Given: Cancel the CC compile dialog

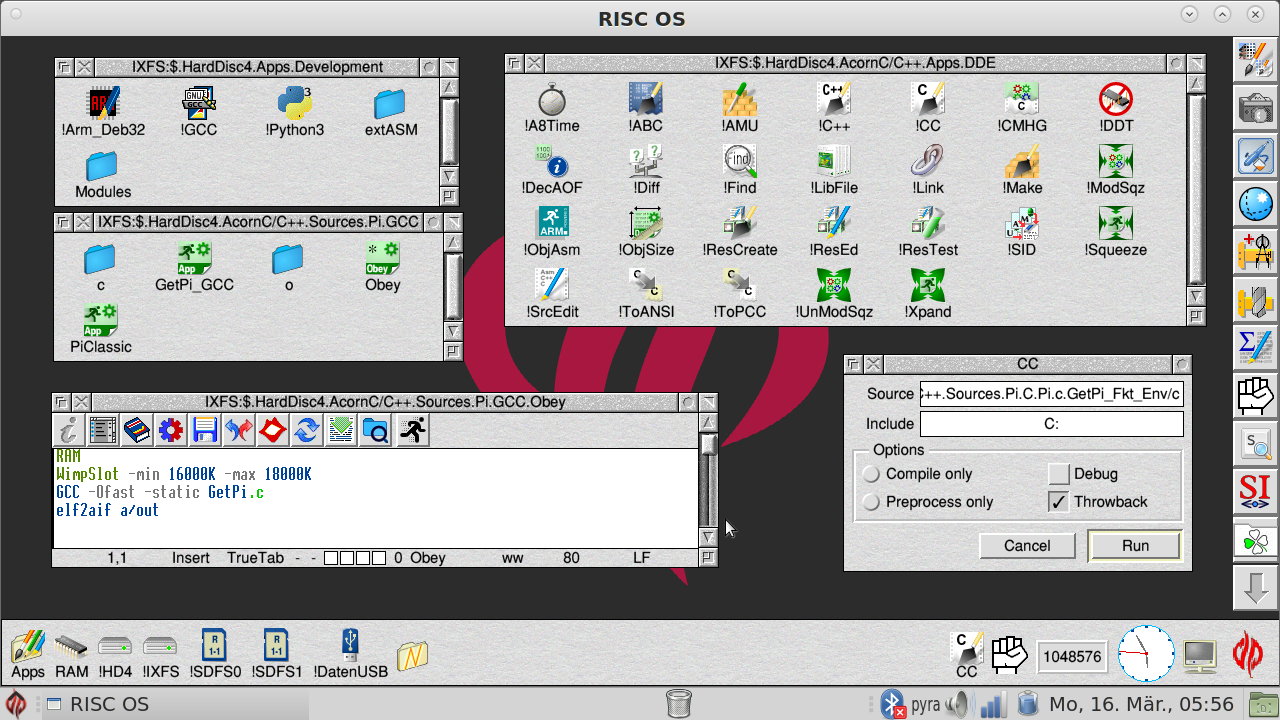Looking at the screenshot, I should [1027, 546].
